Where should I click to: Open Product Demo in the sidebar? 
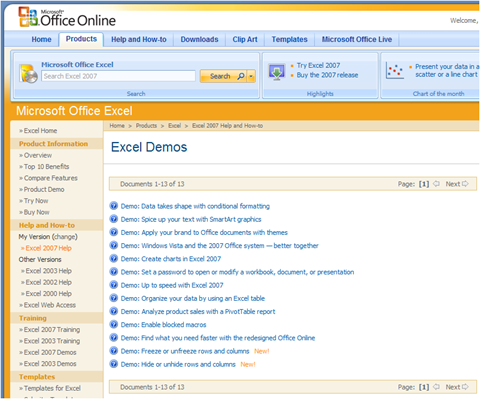(44, 189)
